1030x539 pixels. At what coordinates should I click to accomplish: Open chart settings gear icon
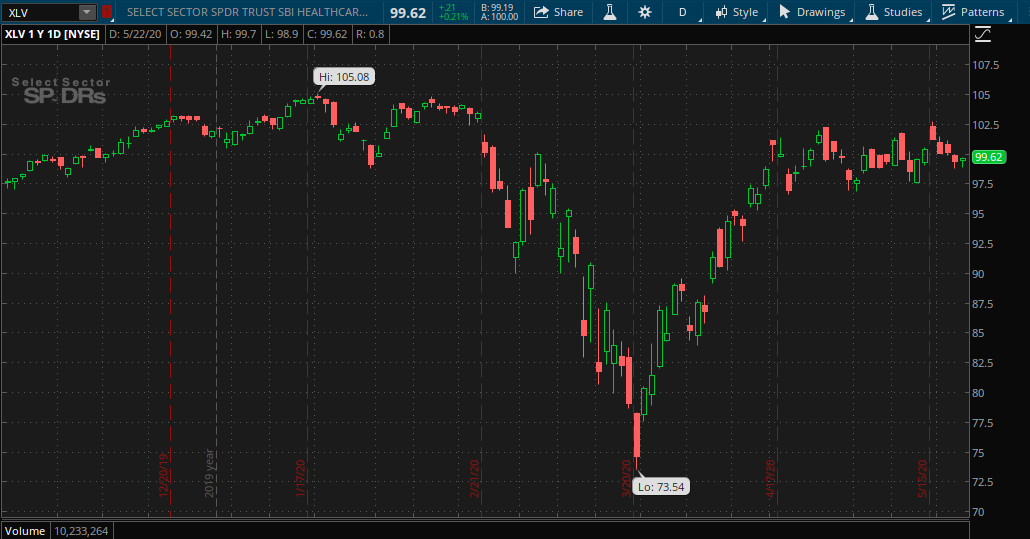point(644,12)
